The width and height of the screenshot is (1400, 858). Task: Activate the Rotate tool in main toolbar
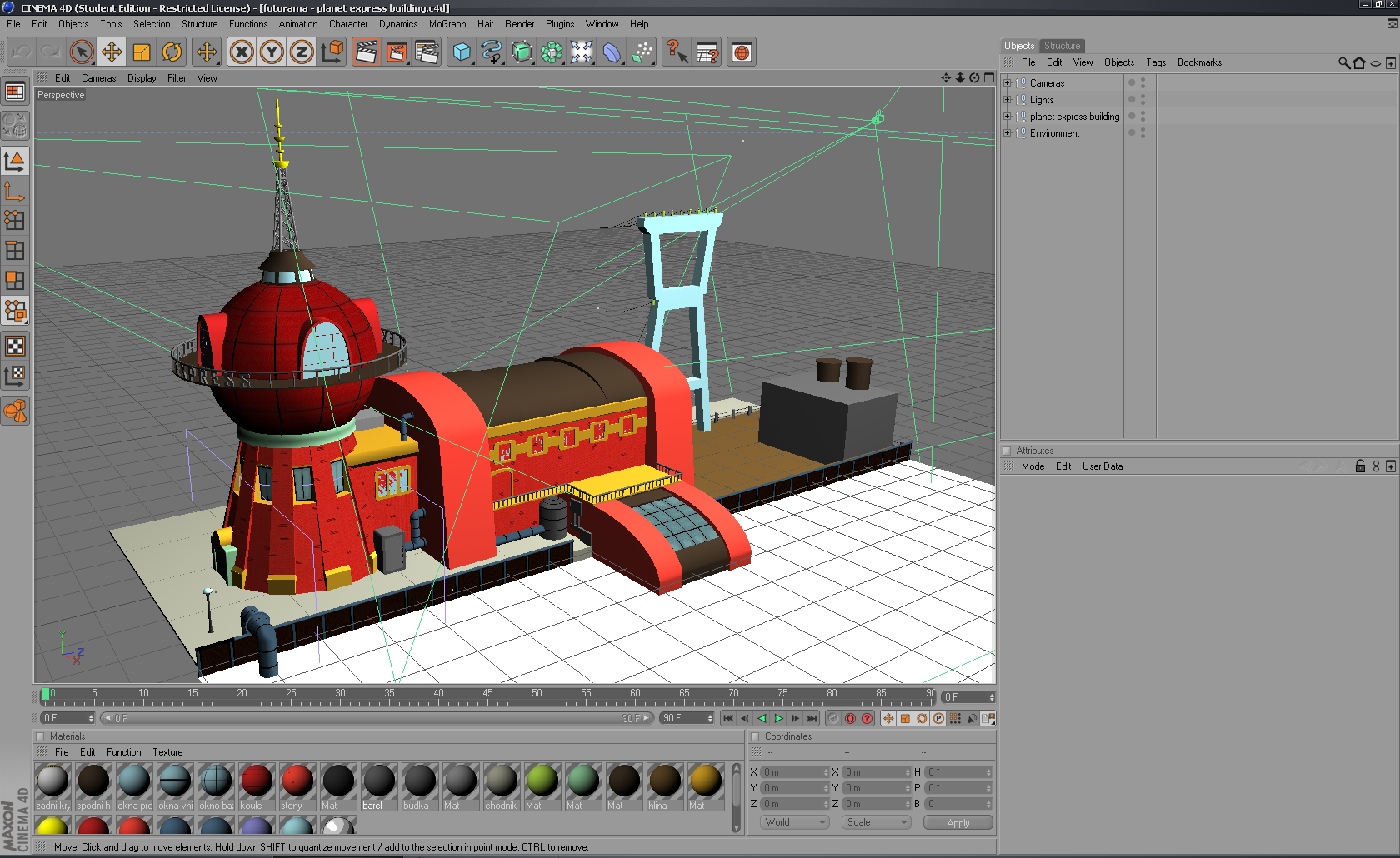click(x=172, y=52)
